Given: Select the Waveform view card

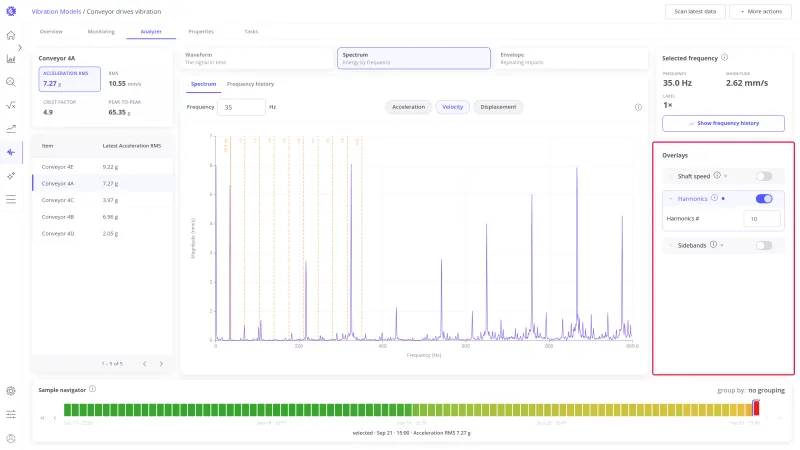Looking at the screenshot, I should pyautogui.click(x=257, y=58).
